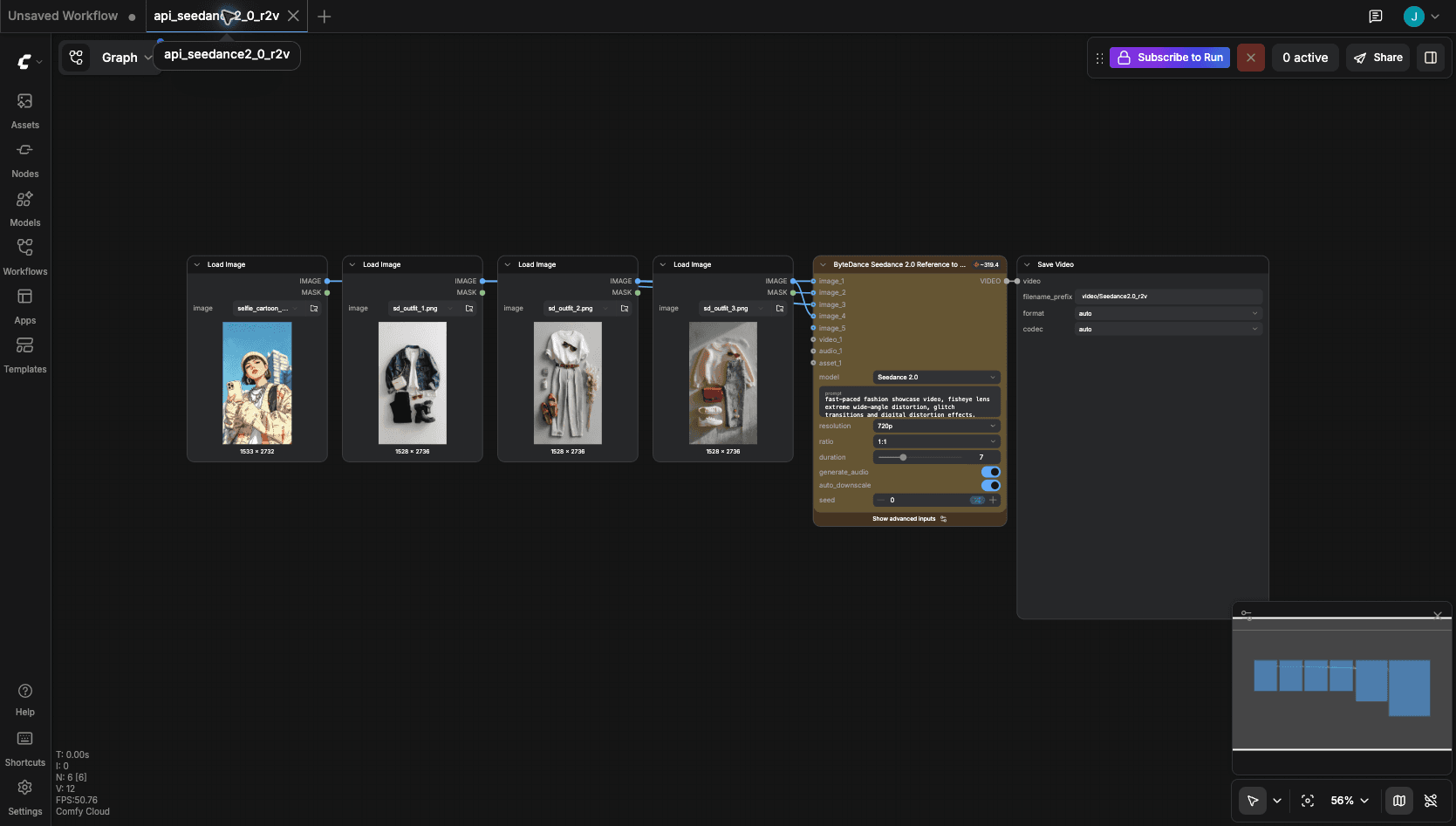Browse file for sd_outfit_2.png image
The image size is (1456, 826).
pos(625,308)
